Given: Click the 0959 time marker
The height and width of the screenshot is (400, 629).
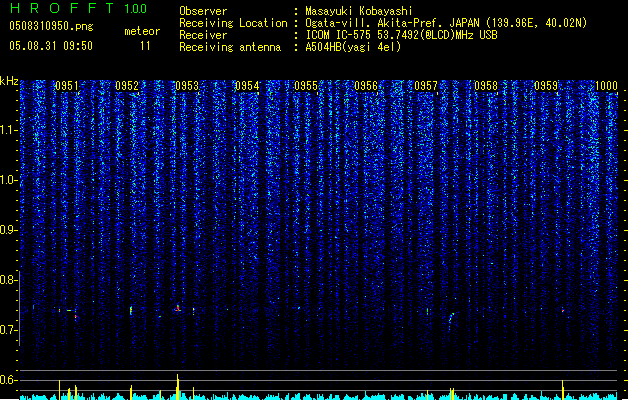Looking at the screenshot, I should click(x=546, y=86).
